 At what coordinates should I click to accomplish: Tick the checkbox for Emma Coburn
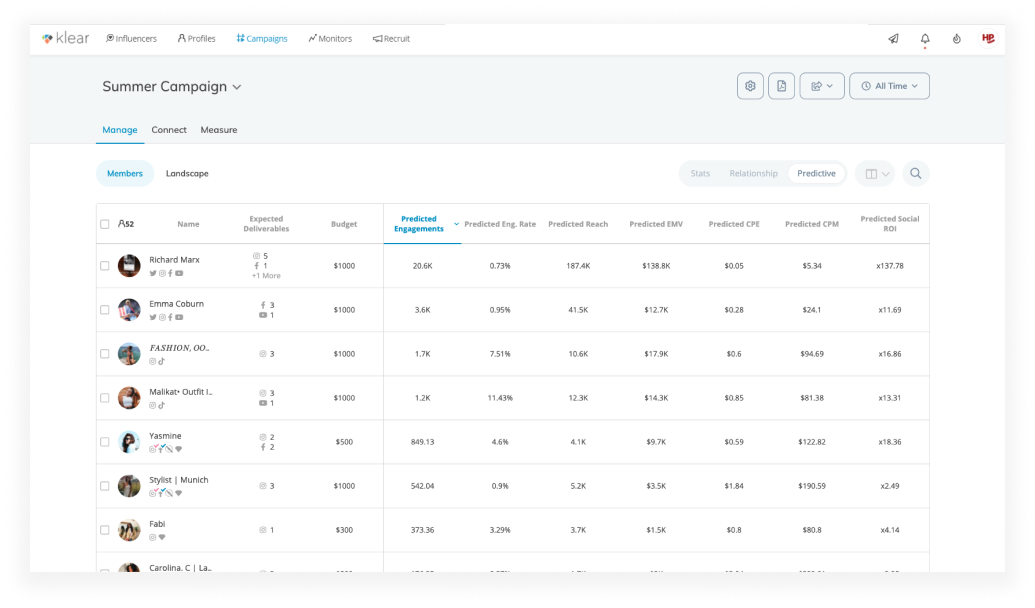pos(104,310)
